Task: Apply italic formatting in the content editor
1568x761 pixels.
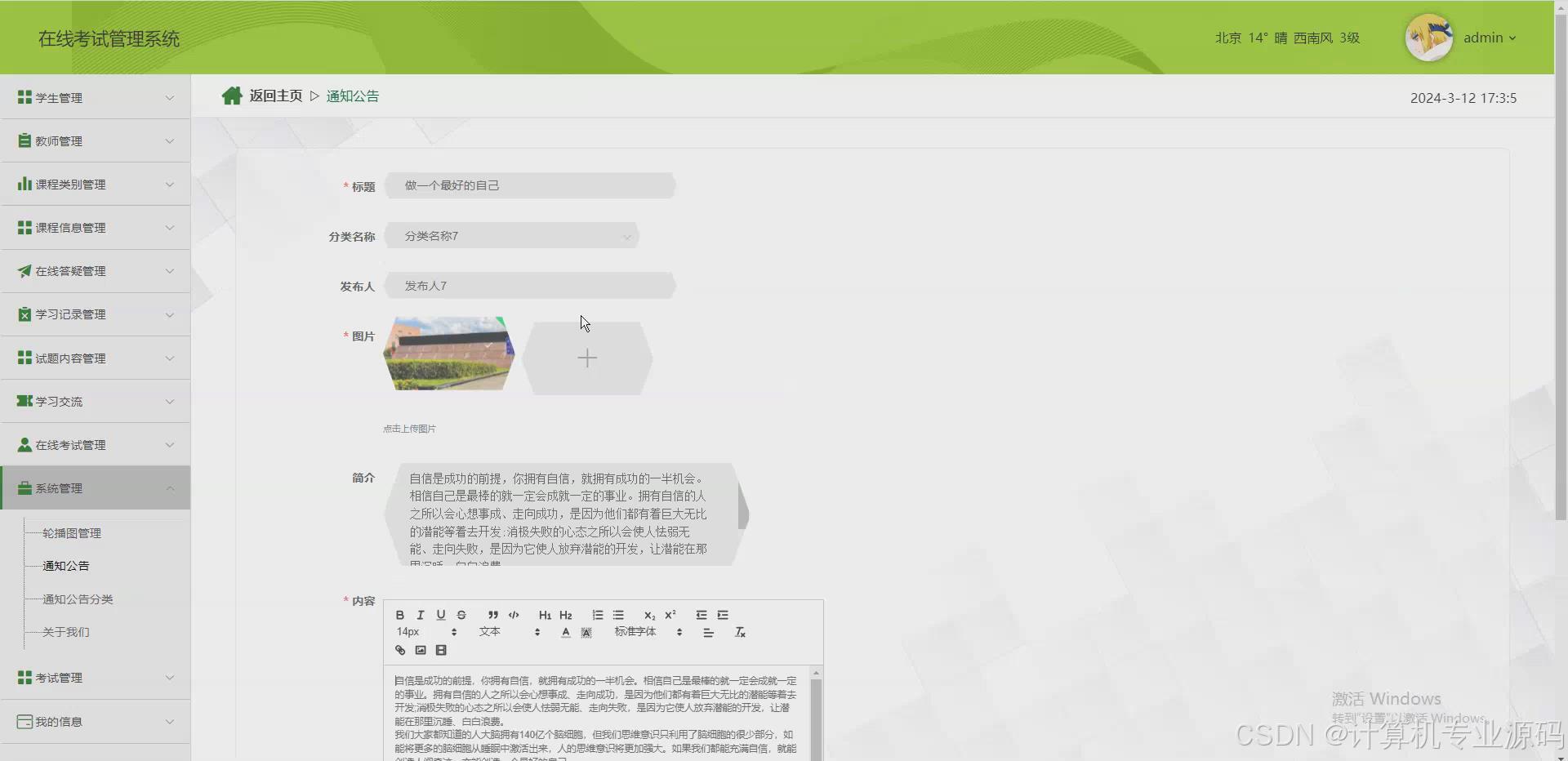Action: coord(420,615)
